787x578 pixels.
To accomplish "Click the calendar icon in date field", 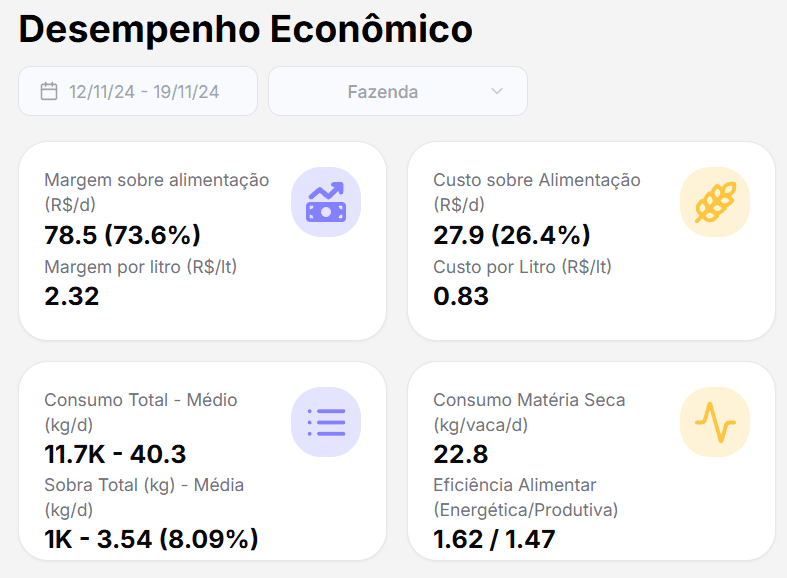I will click(49, 92).
